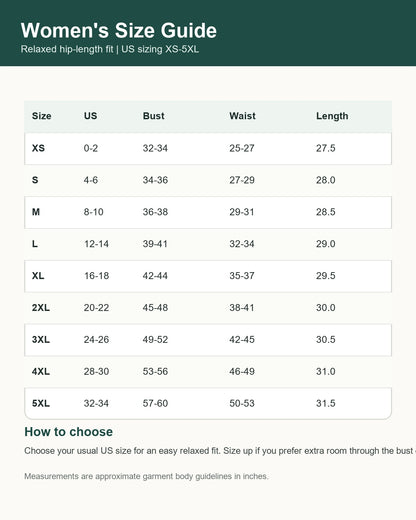Click the Women's Size Guide title
Screen dimensions: 416x520
tap(119, 30)
